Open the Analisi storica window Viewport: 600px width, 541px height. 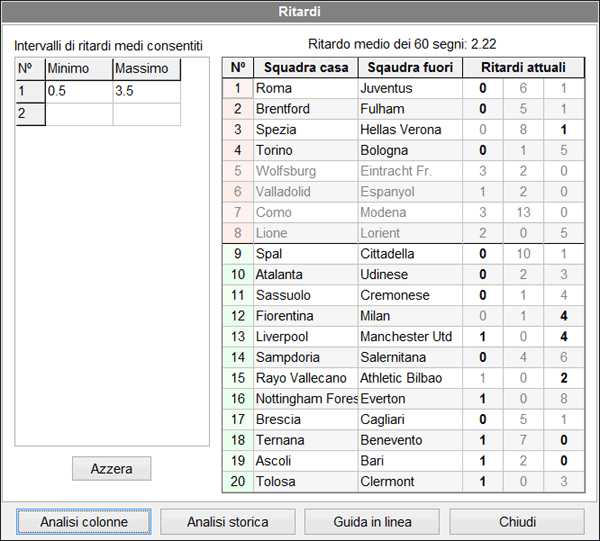pyautogui.click(x=228, y=522)
